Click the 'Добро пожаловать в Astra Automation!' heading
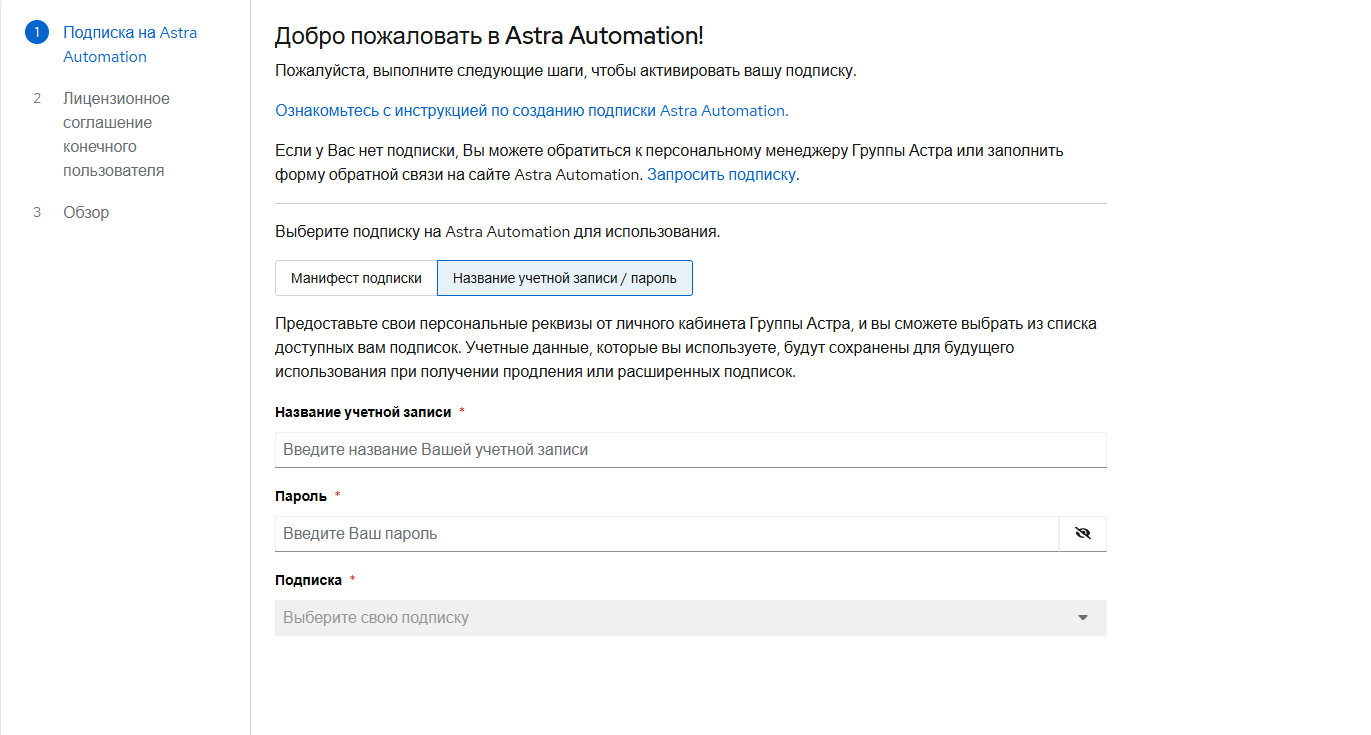 pyautogui.click(x=489, y=36)
